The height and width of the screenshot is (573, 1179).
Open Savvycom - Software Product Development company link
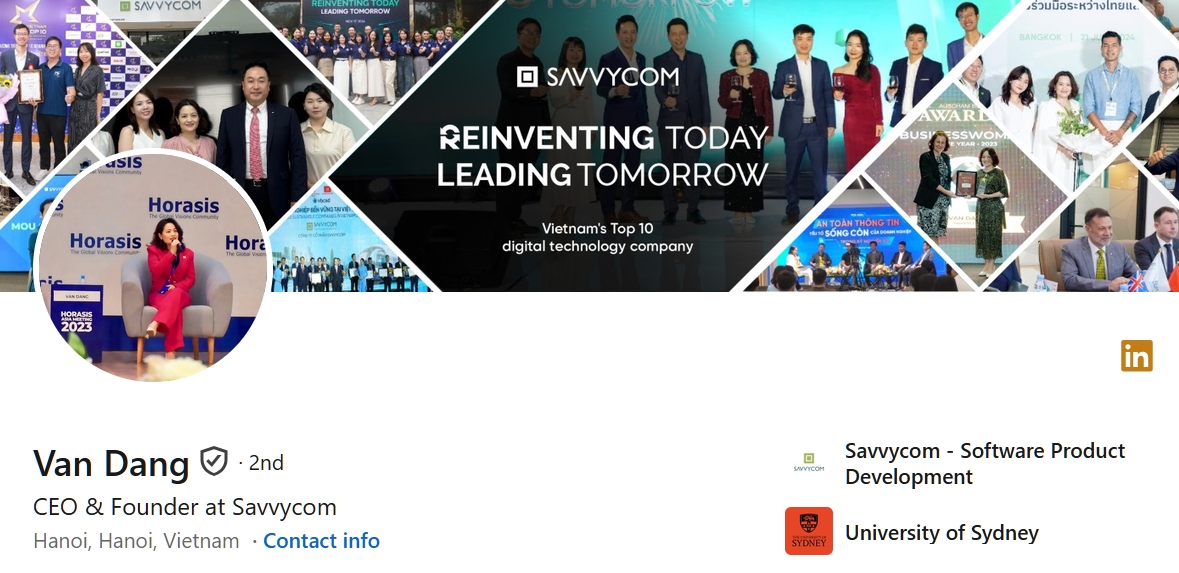click(x=984, y=463)
